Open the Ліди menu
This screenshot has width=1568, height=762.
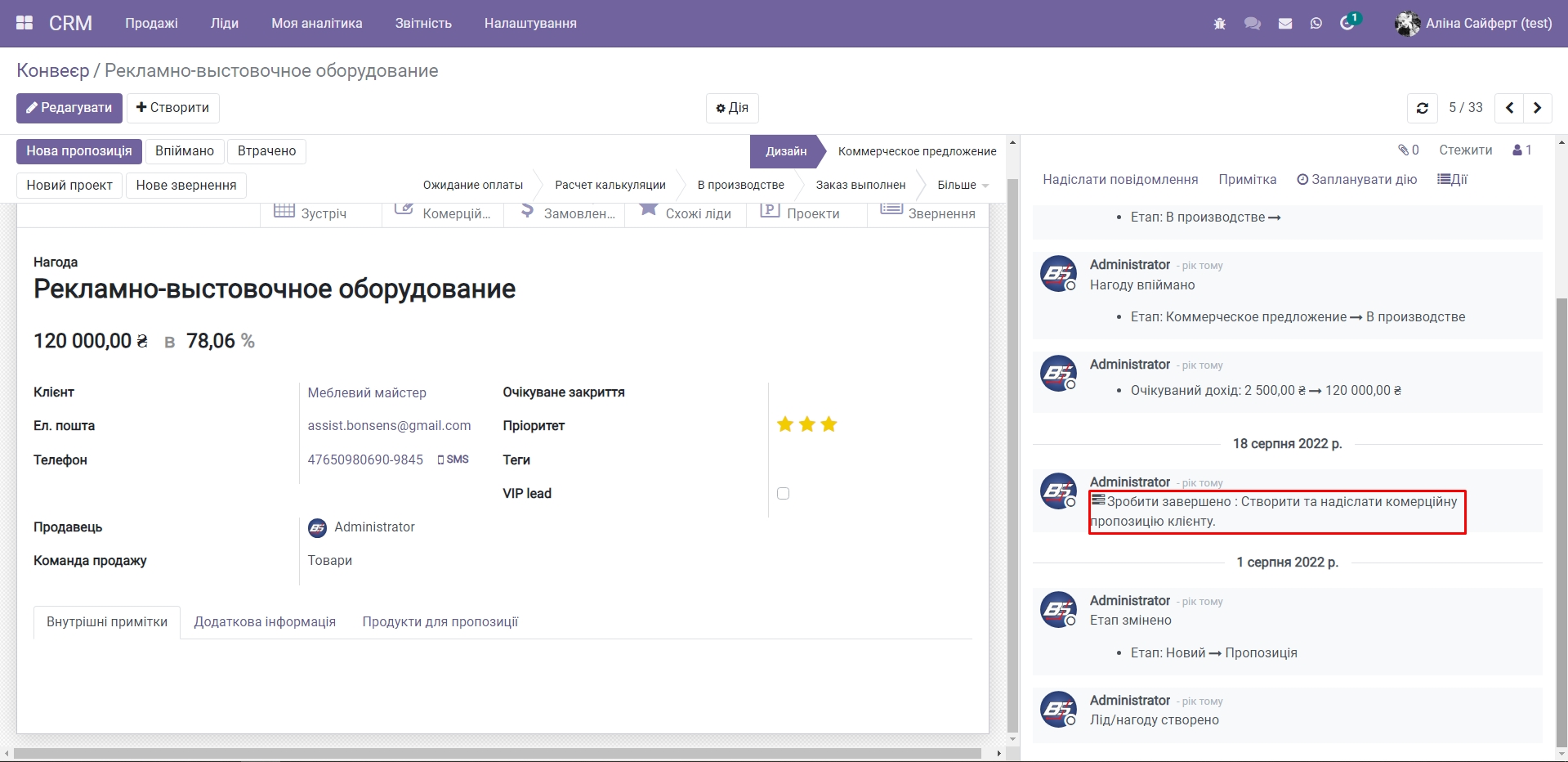pos(225,24)
